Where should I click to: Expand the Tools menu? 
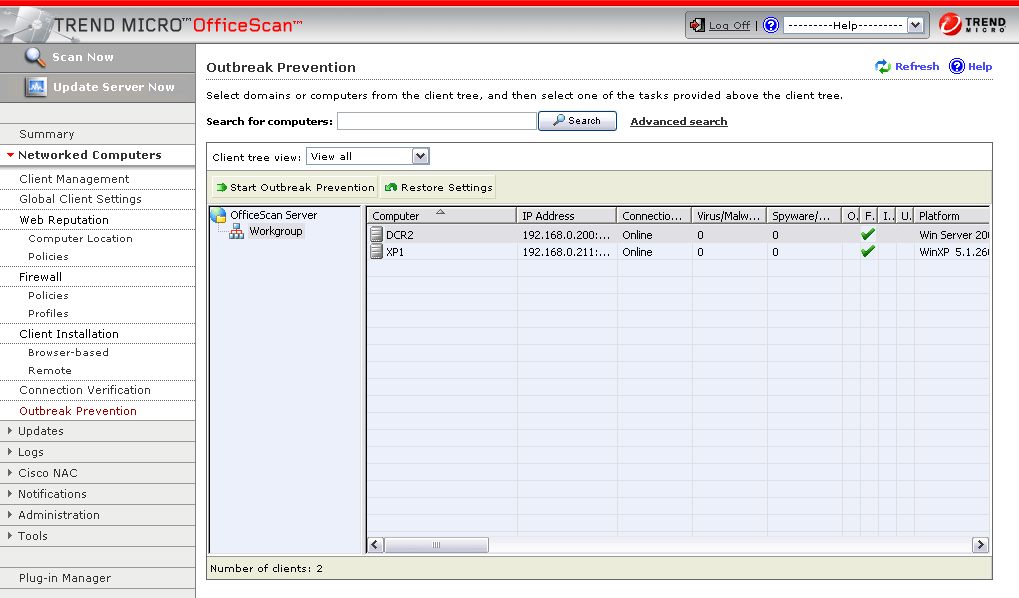tap(10, 536)
